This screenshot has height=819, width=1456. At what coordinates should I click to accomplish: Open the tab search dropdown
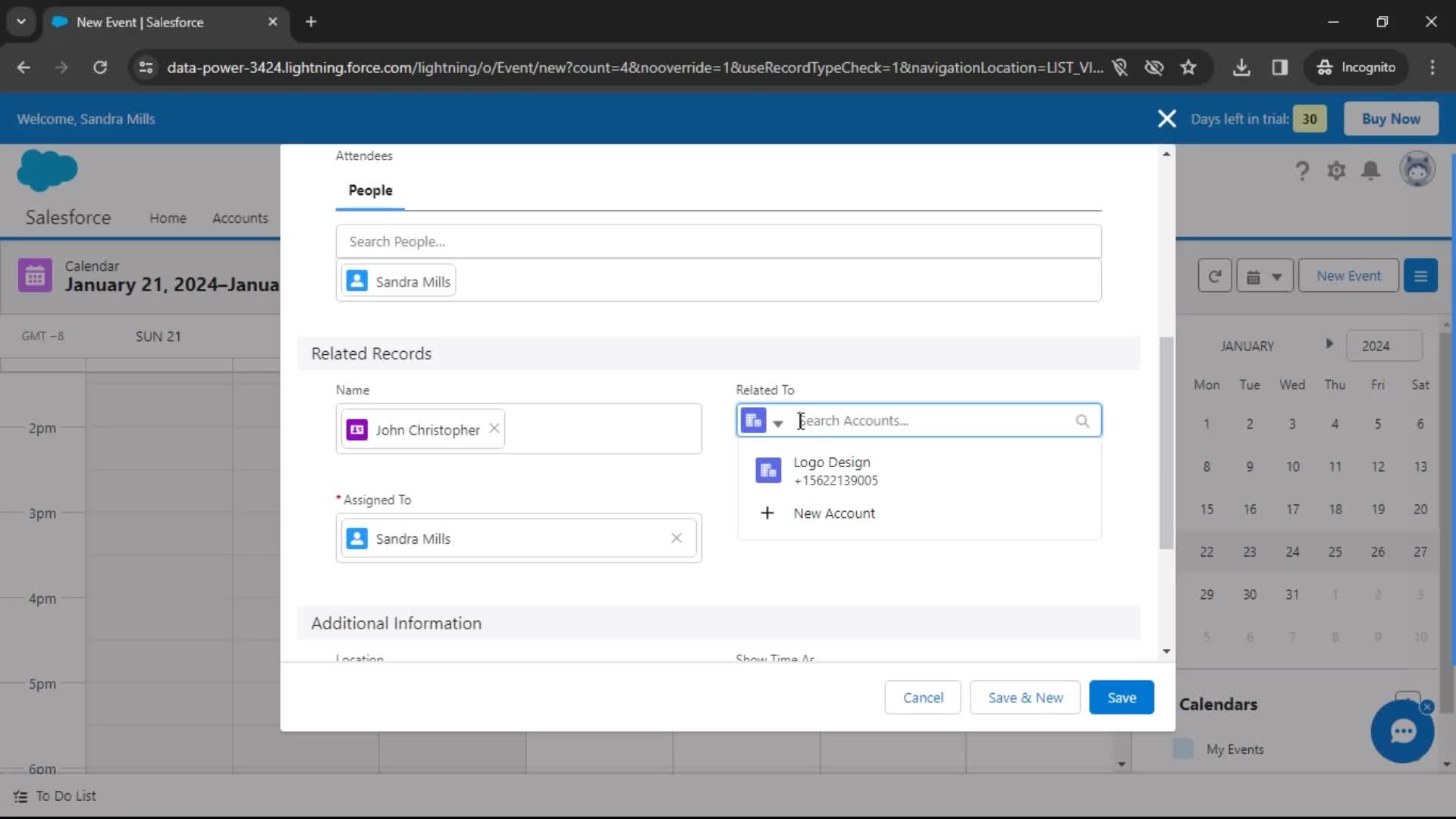tap(21, 22)
